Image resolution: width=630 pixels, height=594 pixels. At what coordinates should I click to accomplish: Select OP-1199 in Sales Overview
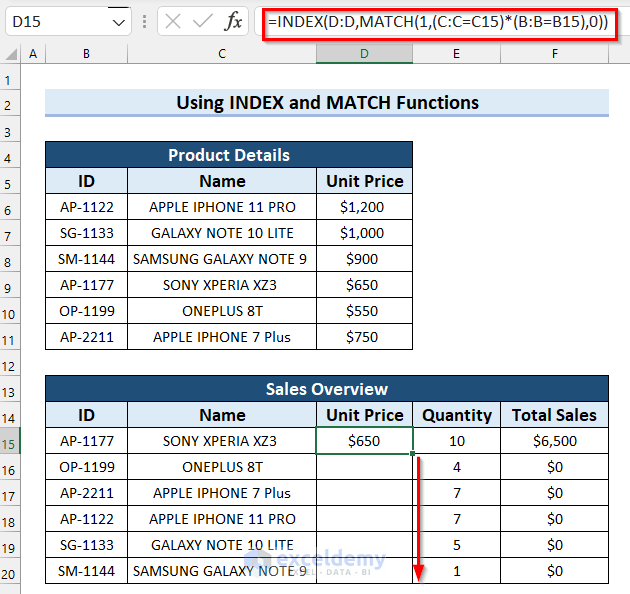tap(86, 467)
